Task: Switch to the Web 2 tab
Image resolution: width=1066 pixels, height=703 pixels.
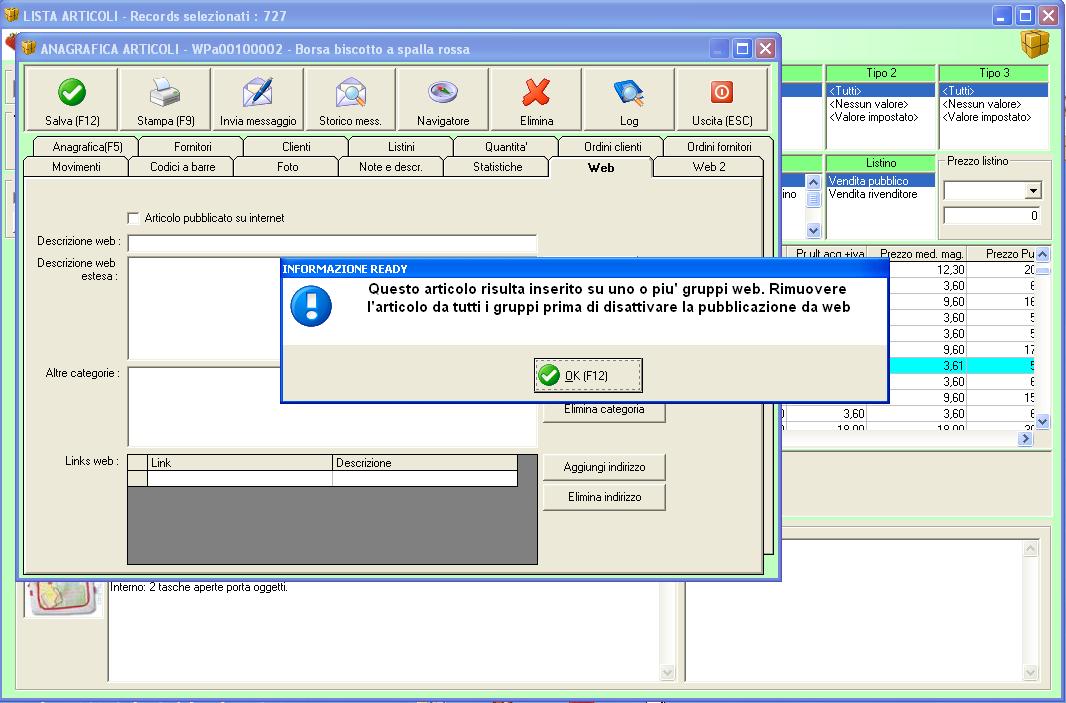Action: pyautogui.click(x=708, y=167)
